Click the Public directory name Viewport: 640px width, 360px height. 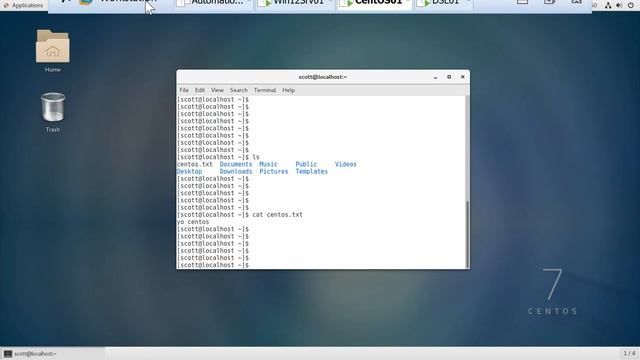pyautogui.click(x=306, y=164)
